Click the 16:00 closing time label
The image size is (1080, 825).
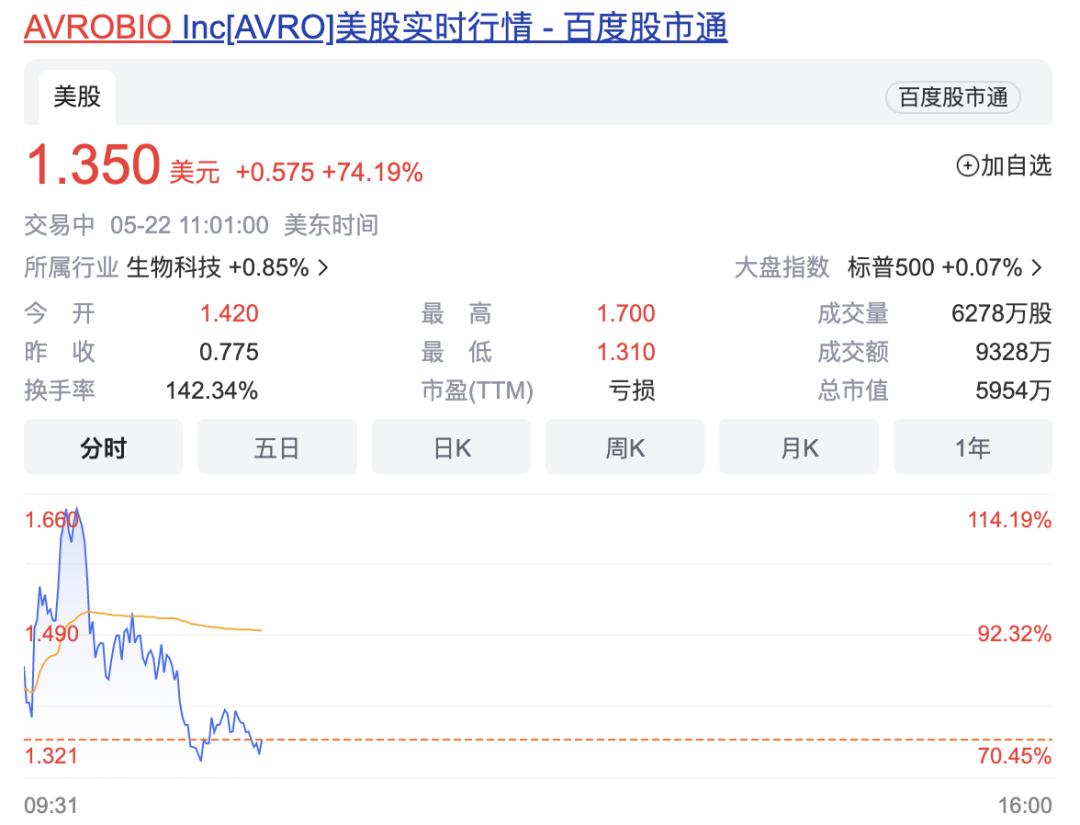(1026, 805)
